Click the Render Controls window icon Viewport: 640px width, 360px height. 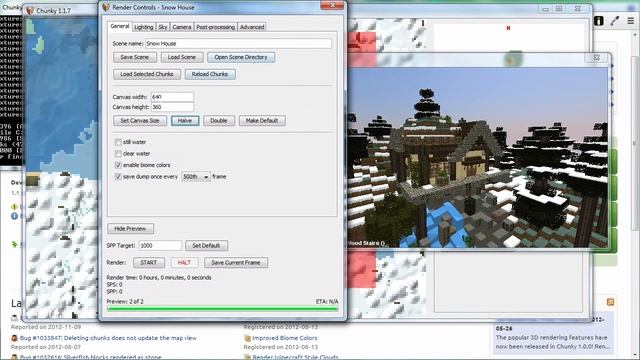click(106, 7)
